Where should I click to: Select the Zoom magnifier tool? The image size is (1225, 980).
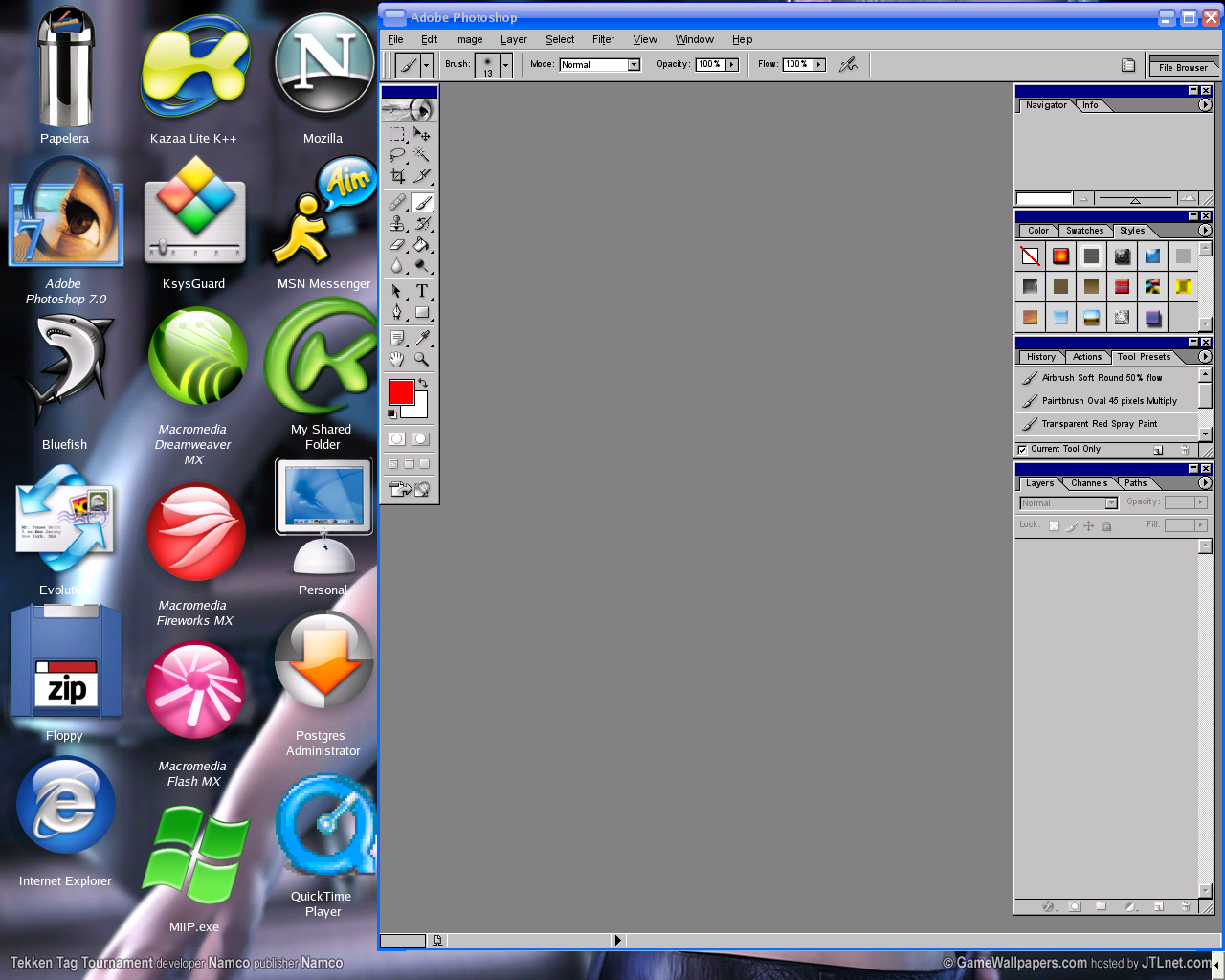click(422, 359)
